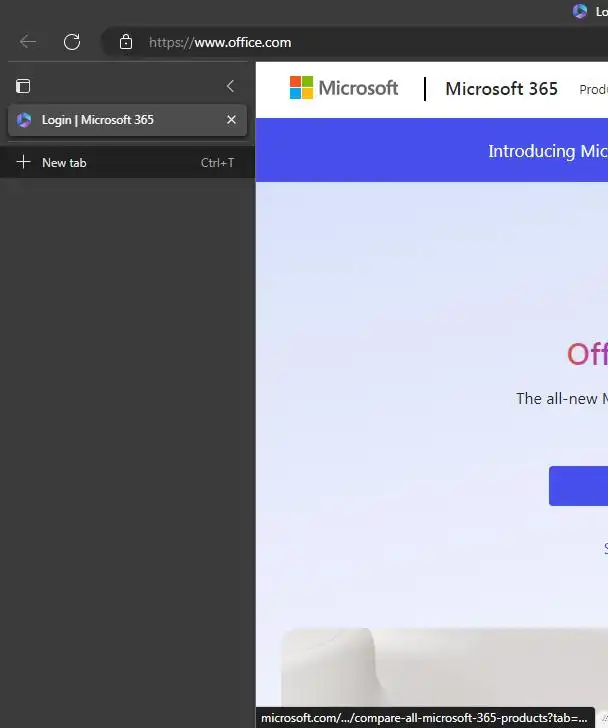
Task: Refresh the page with the reload icon
Action: click(72, 42)
